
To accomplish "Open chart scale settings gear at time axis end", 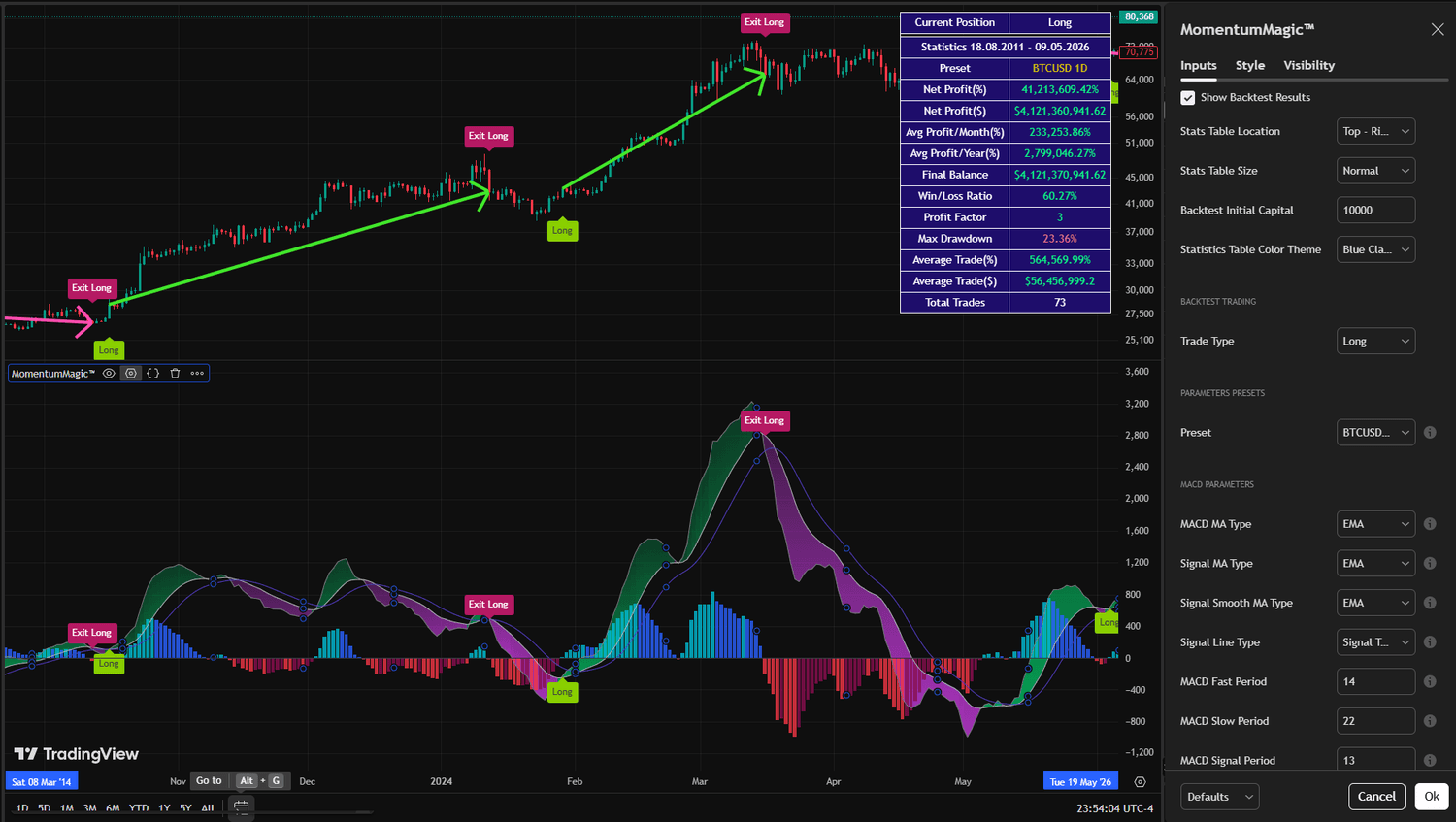I will pyautogui.click(x=1140, y=781).
